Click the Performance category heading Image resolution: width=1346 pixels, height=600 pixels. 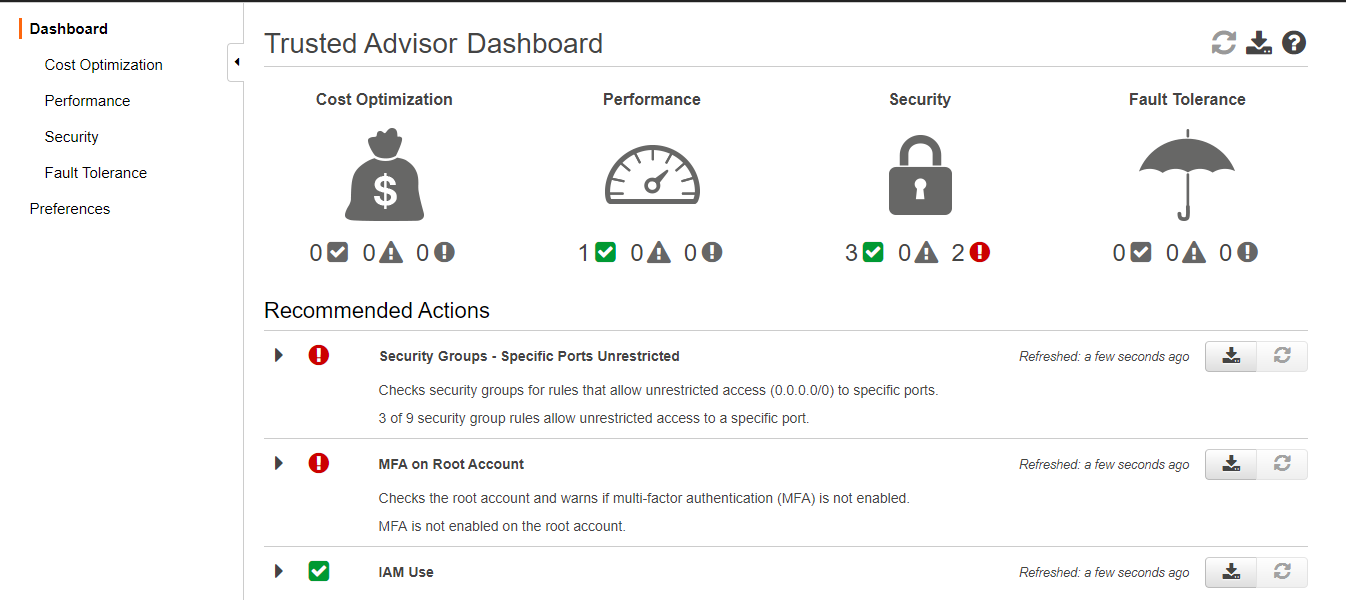pos(652,100)
